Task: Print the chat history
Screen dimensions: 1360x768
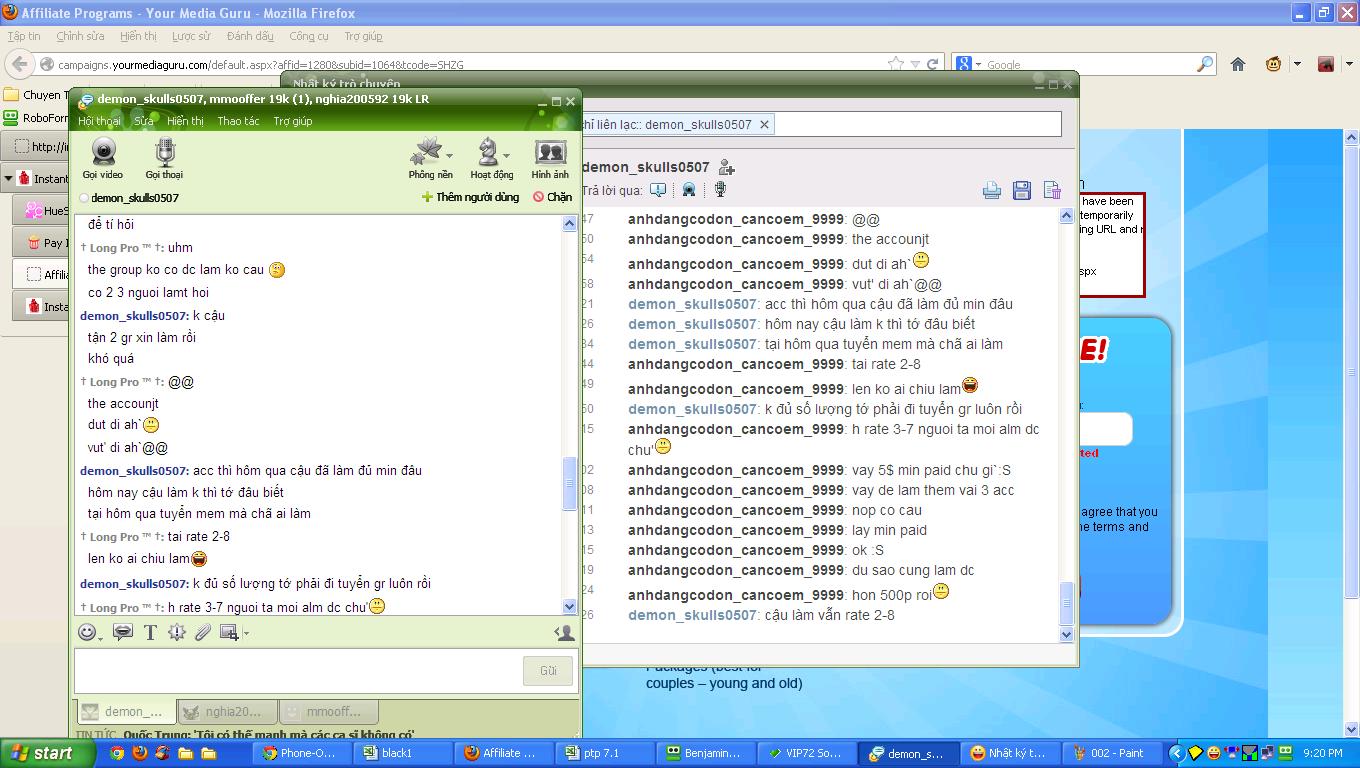Action: click(x=991, y=190)
